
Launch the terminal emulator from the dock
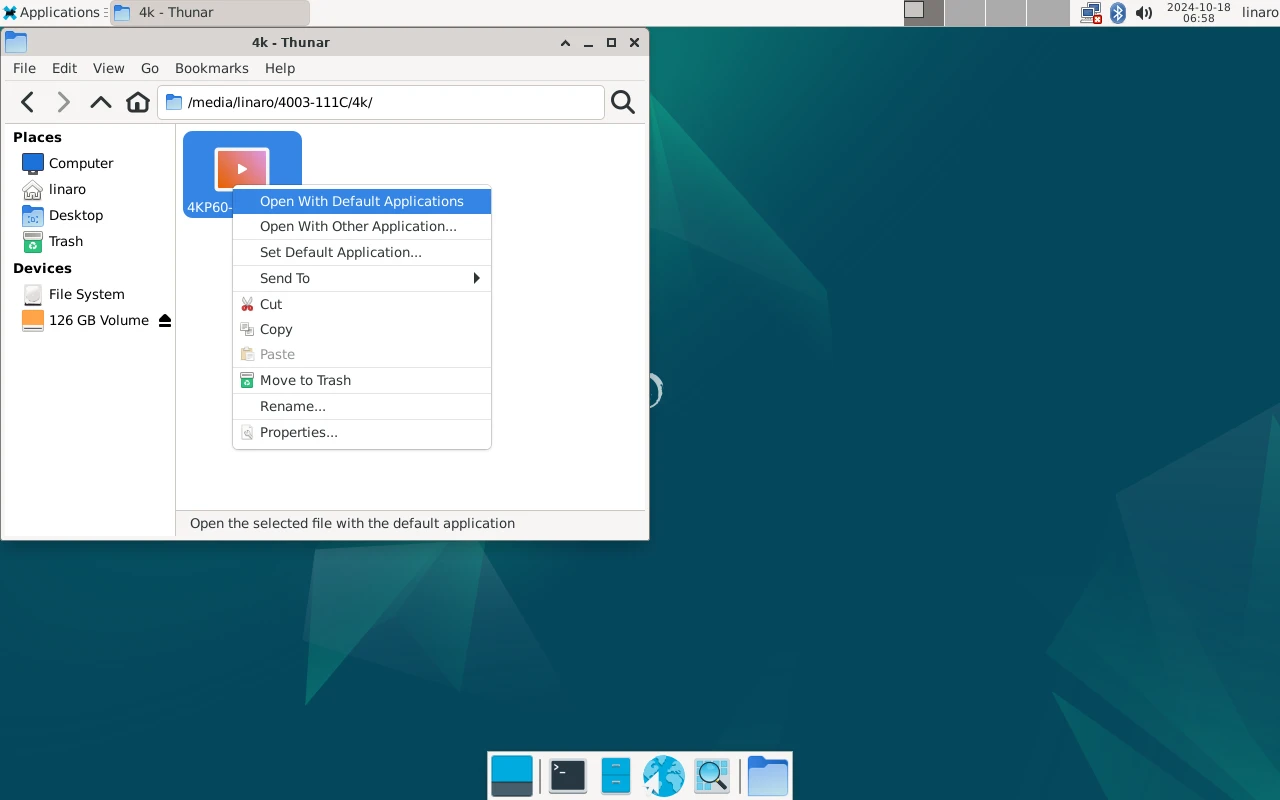[x=568, y=776]
